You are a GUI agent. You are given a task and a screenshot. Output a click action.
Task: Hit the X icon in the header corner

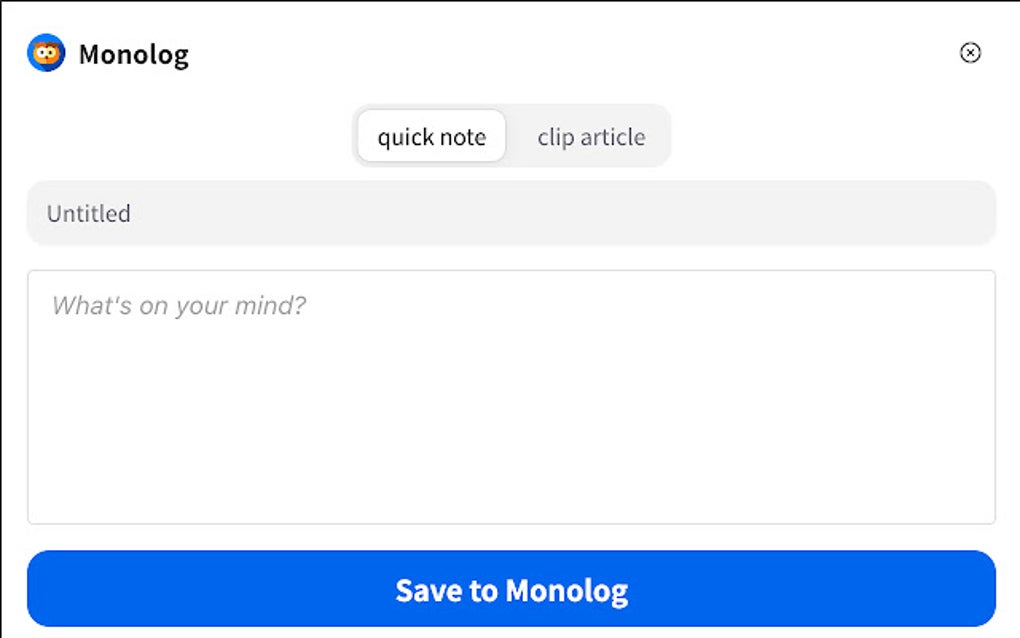coord(970,53)
